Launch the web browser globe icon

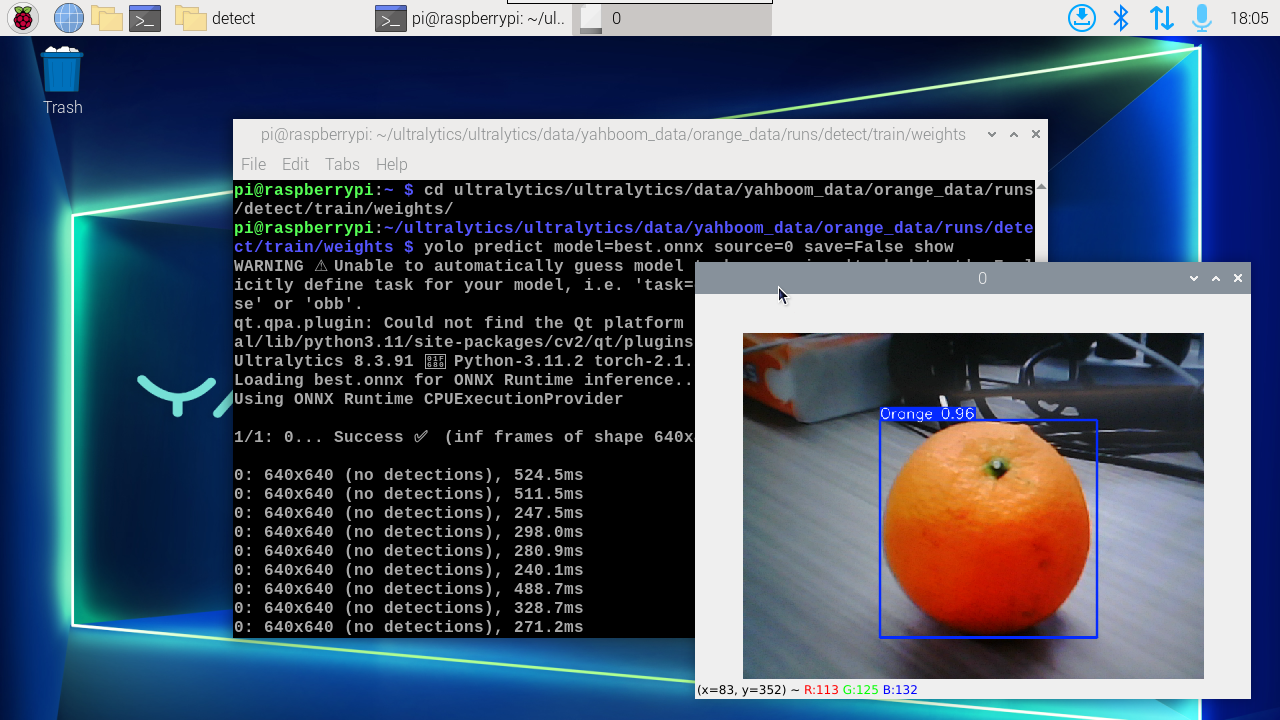[x=68, y=18]
